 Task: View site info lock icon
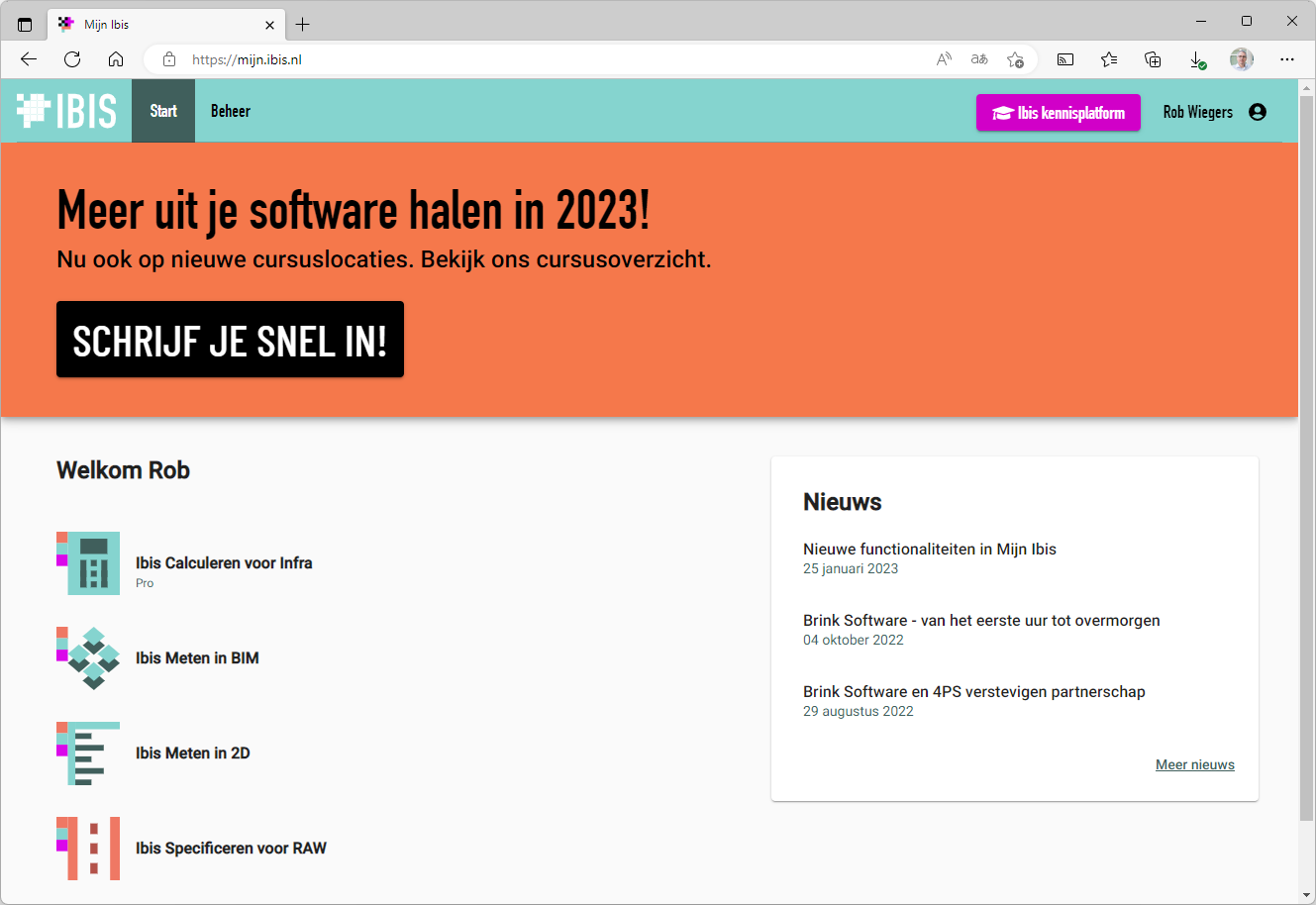tap(169, 59)
